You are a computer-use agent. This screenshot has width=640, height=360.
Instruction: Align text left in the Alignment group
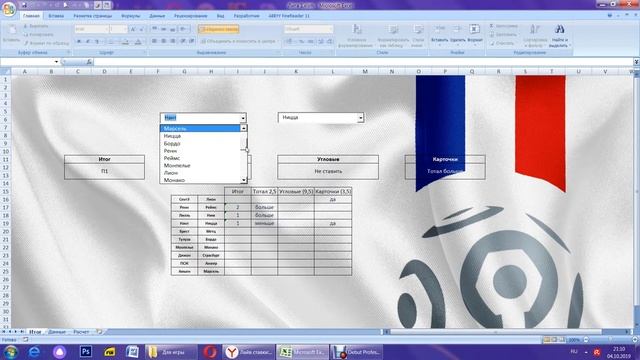coord(154,41)
